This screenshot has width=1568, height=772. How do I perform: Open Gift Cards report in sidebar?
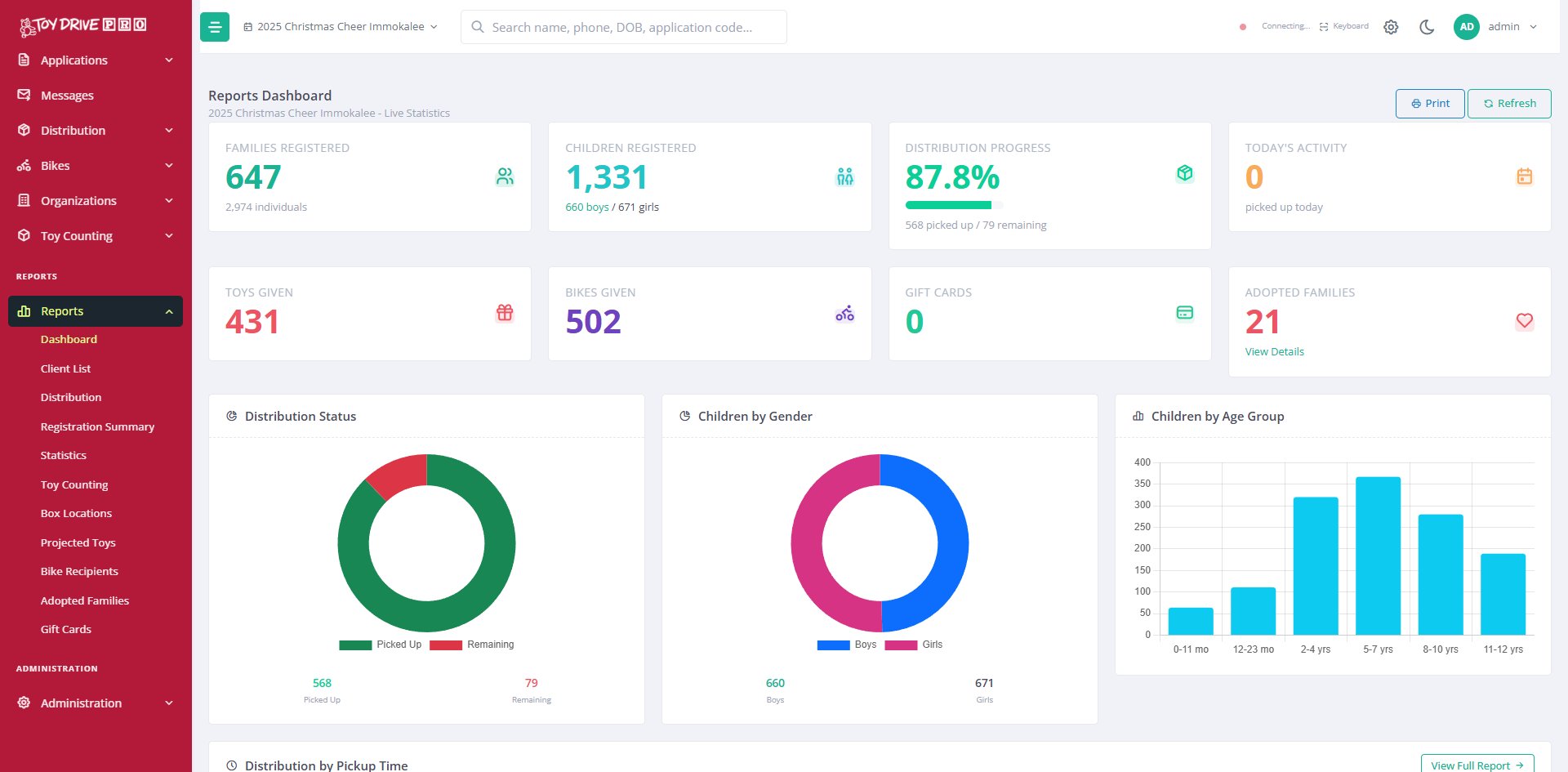point(65,629)
